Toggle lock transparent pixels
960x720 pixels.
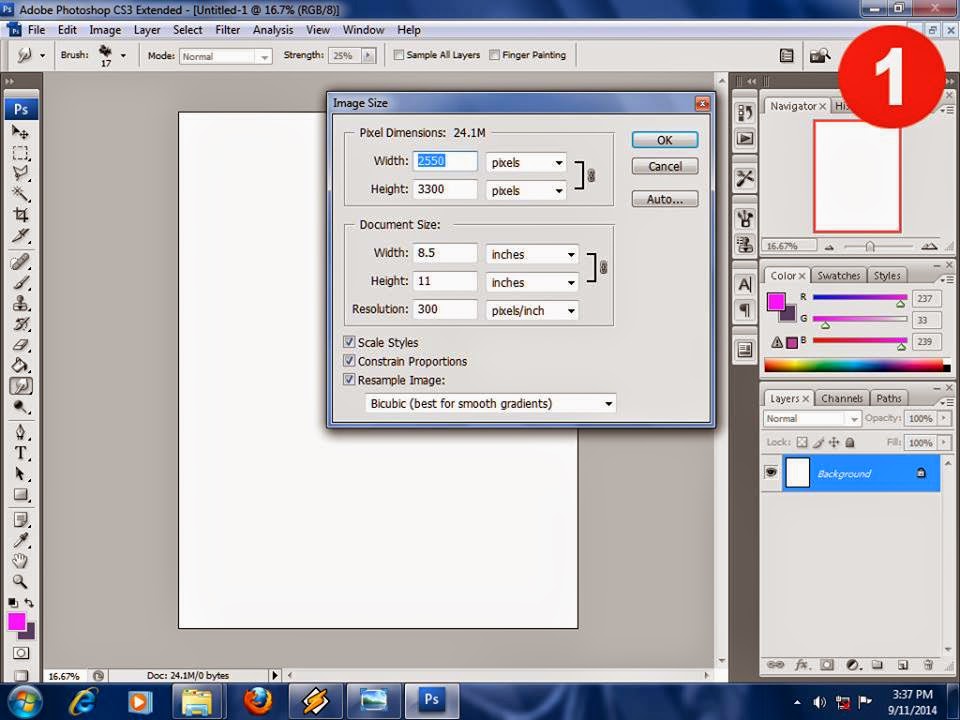pyautogui.click(x=802, y=442)
